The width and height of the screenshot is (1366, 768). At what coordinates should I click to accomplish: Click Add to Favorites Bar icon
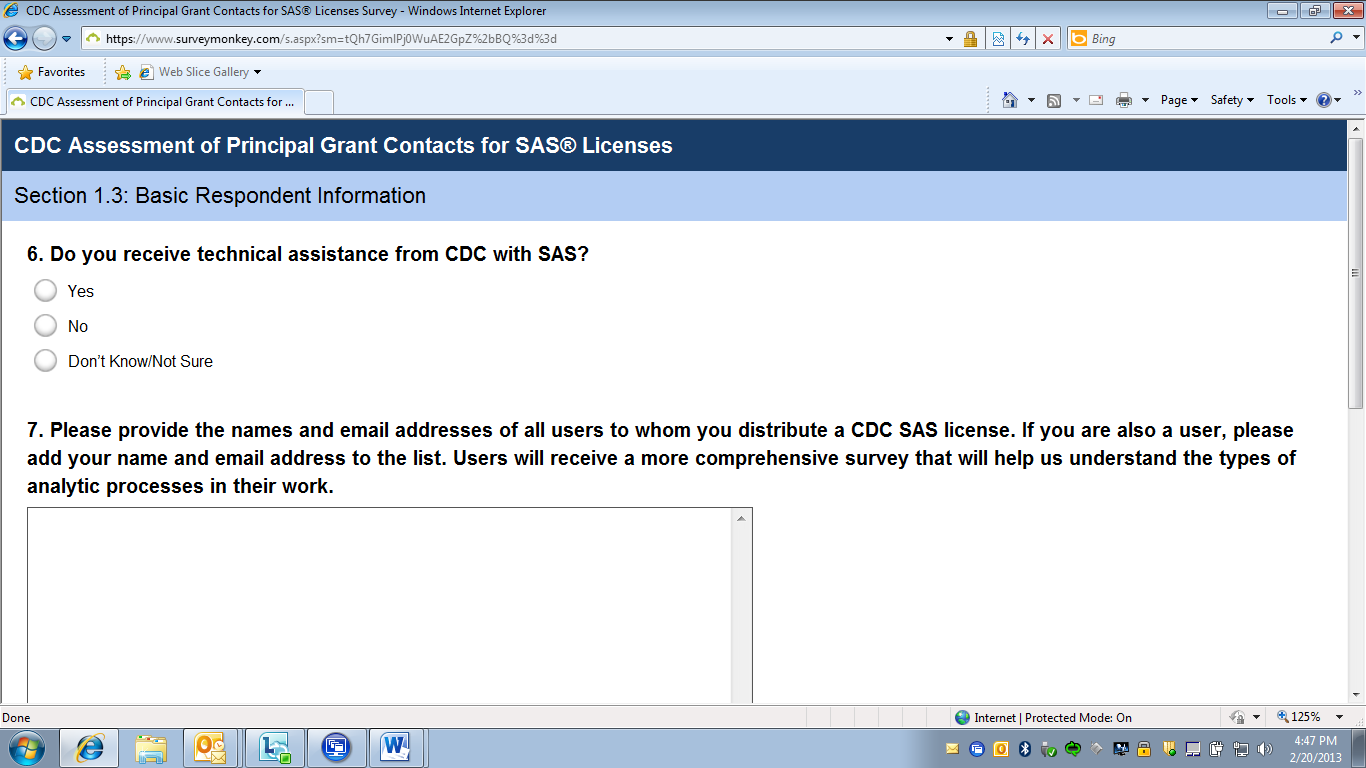point(123,72)
